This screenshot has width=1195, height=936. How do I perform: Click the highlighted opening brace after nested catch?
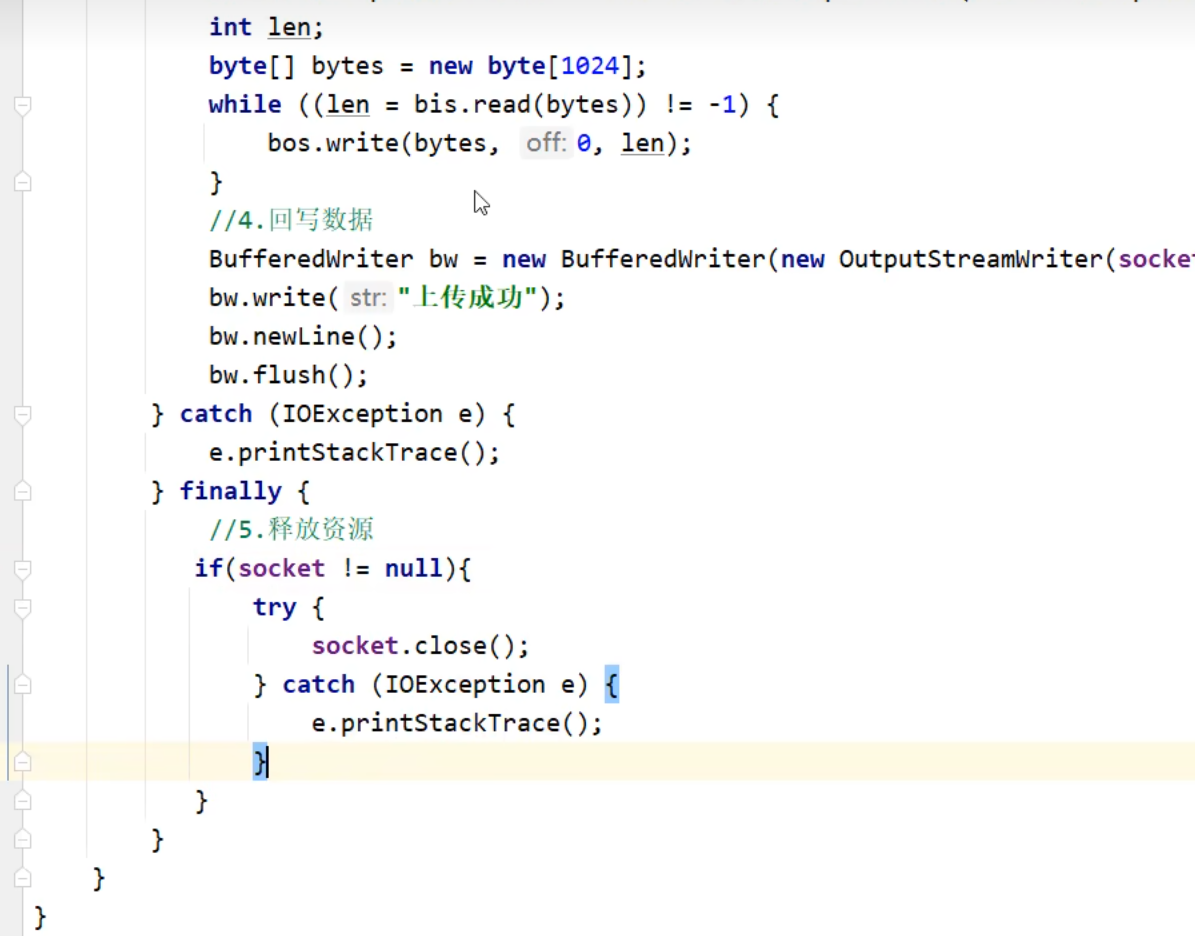coord(611,685)
